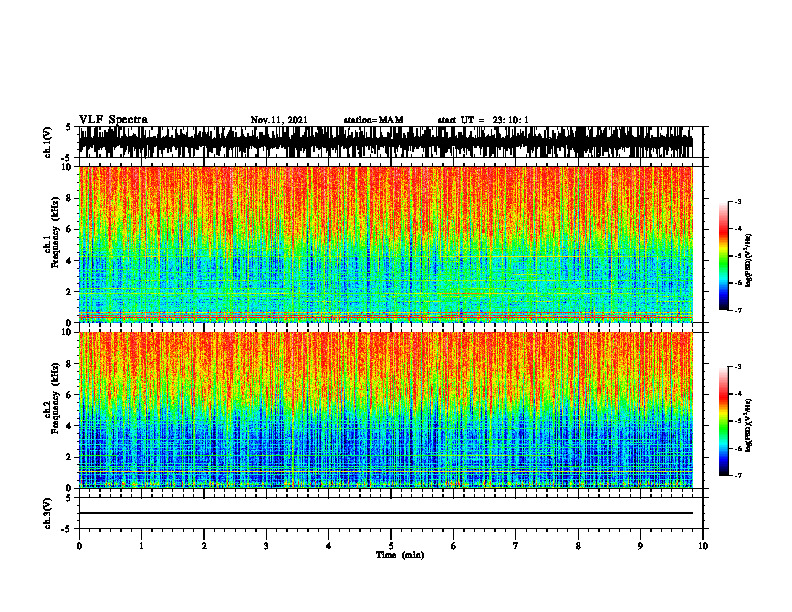Select the date "Nov.11, 2021" in header
This screenshot has height=612, width=792.
tap(279, 120)
